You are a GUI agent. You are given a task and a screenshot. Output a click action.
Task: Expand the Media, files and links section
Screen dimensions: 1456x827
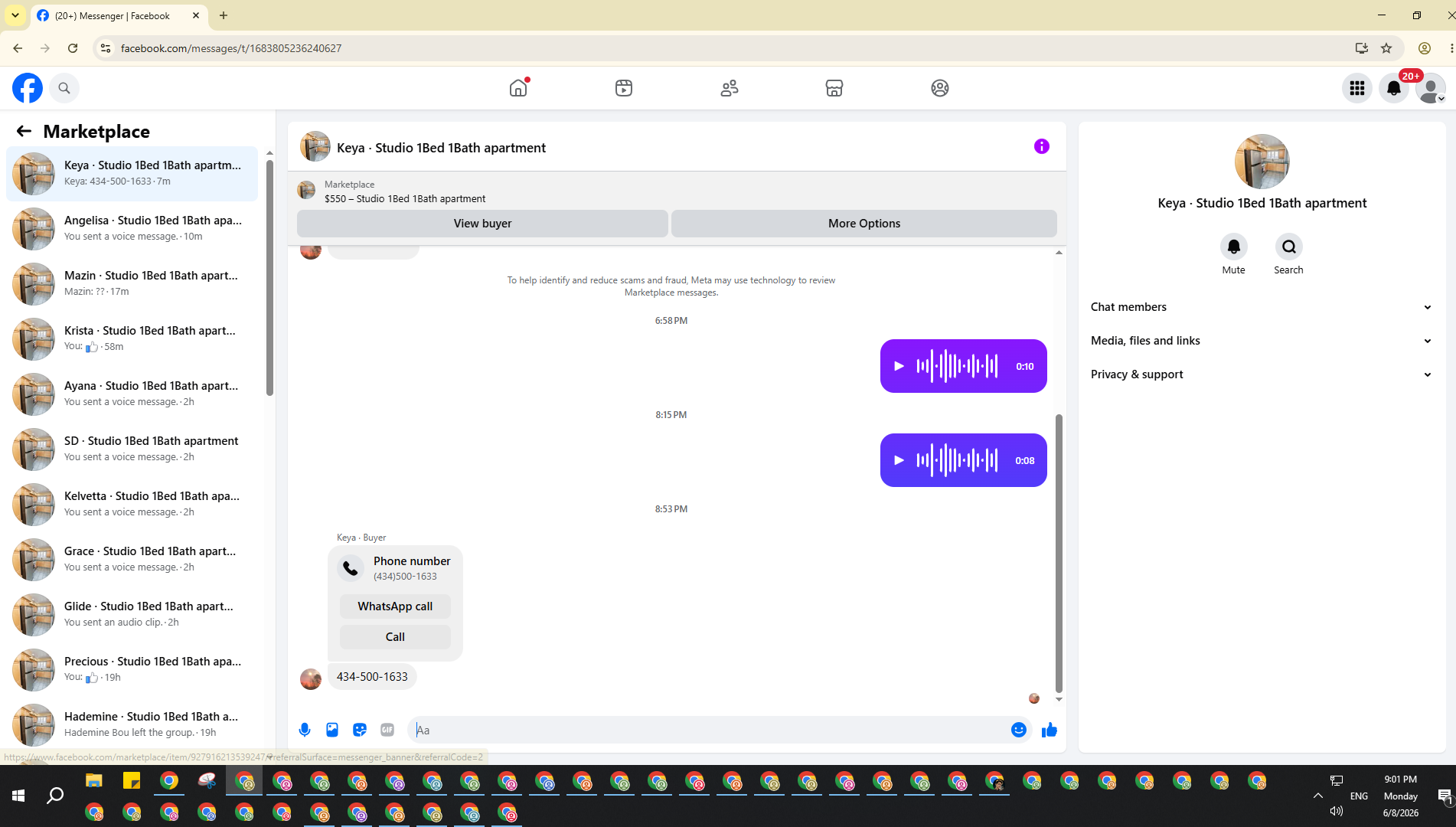(1262, 341)
